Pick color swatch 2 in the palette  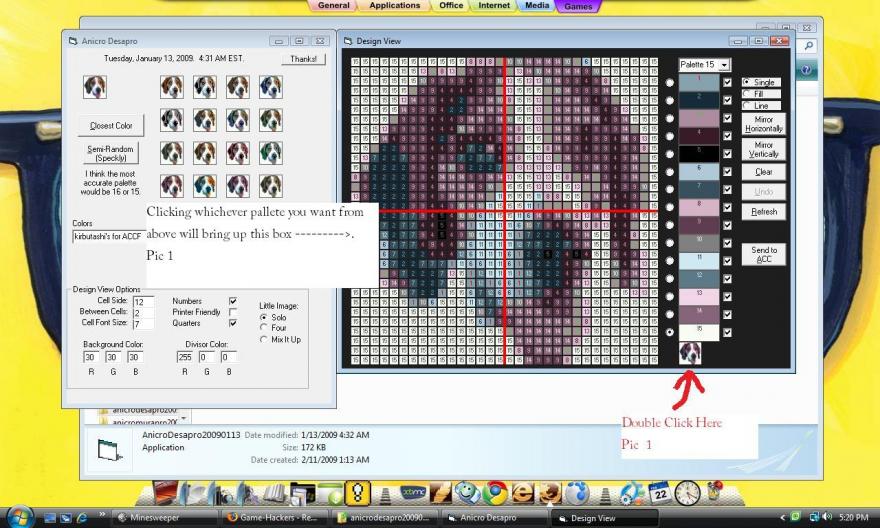pos(699,100)
